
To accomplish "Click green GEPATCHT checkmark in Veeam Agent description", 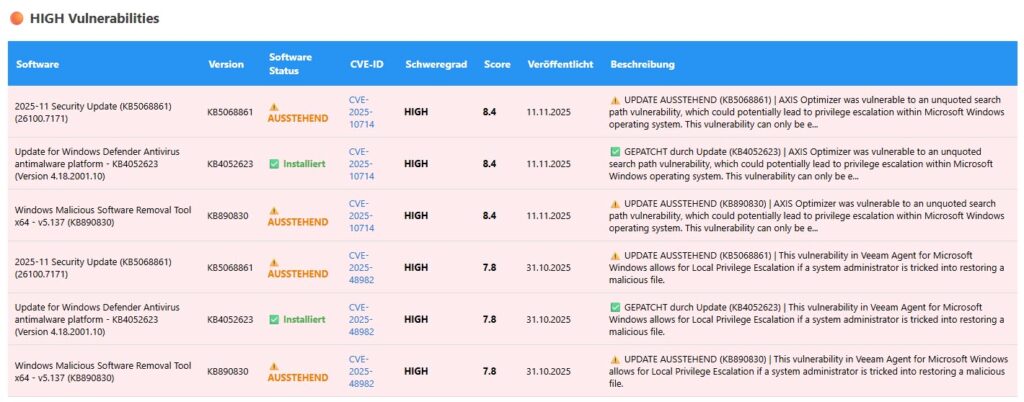I will [615, 307].
